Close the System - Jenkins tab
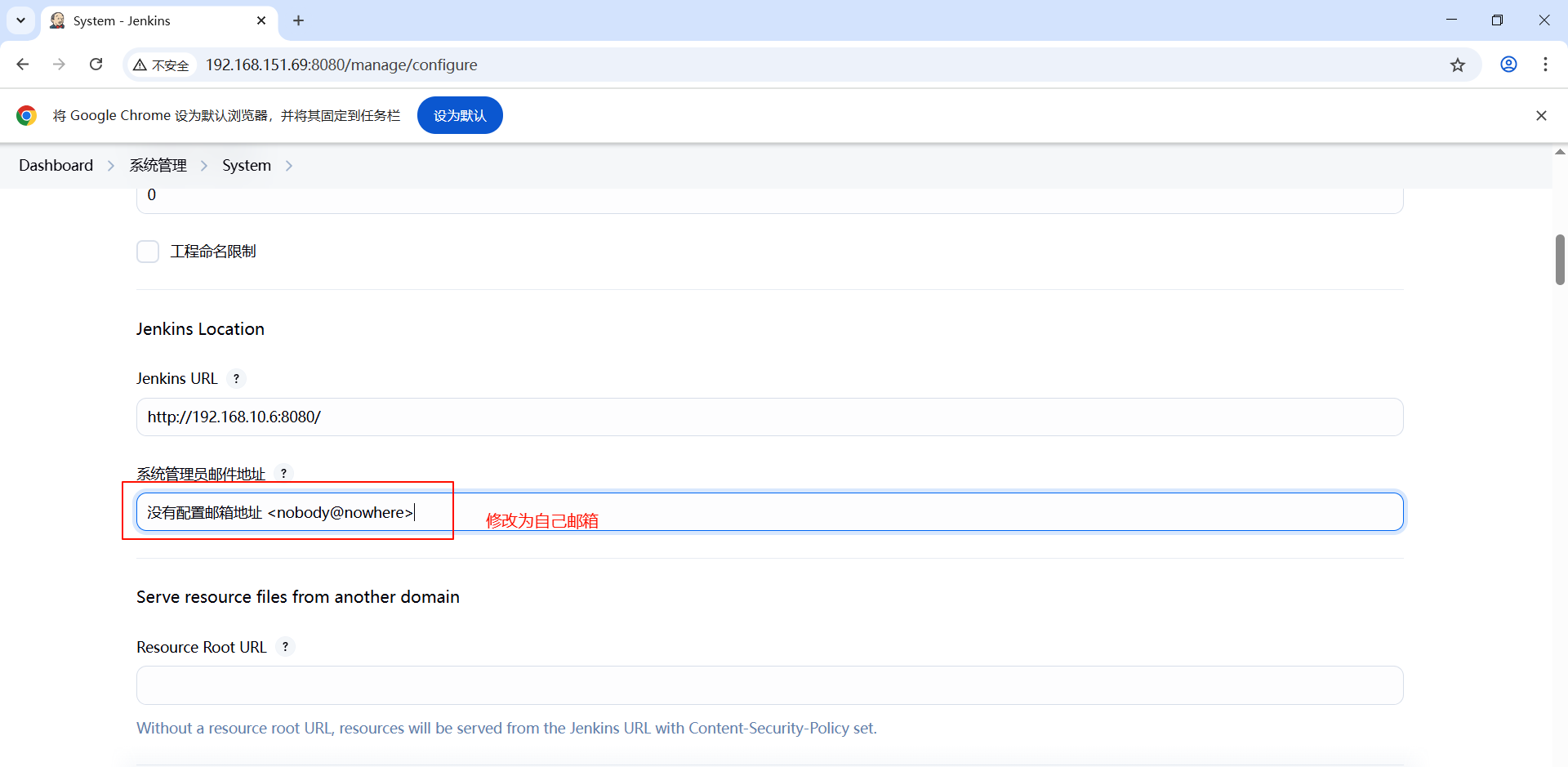Screen dimensions: 1568x767 pos(261,20)
